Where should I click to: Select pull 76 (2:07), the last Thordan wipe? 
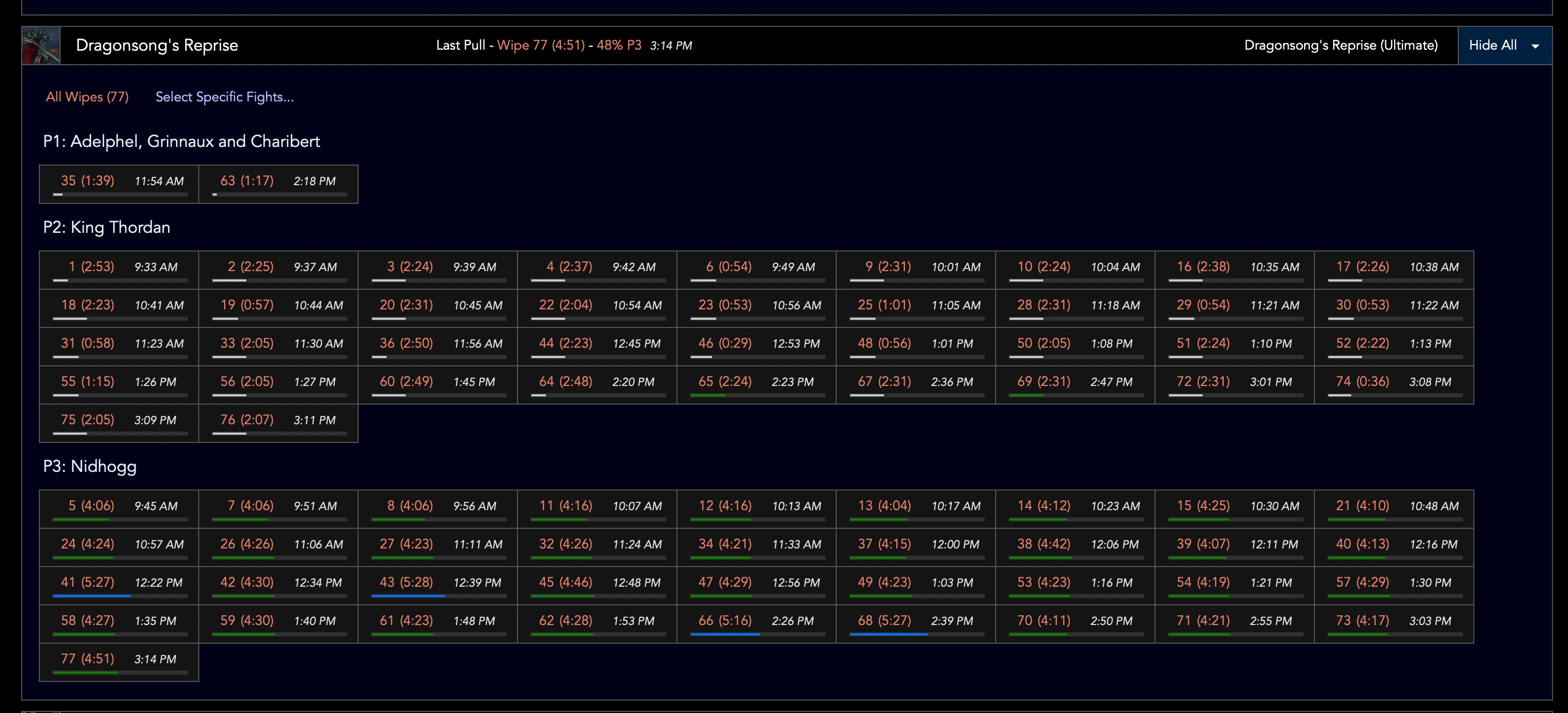pos(246,420)
